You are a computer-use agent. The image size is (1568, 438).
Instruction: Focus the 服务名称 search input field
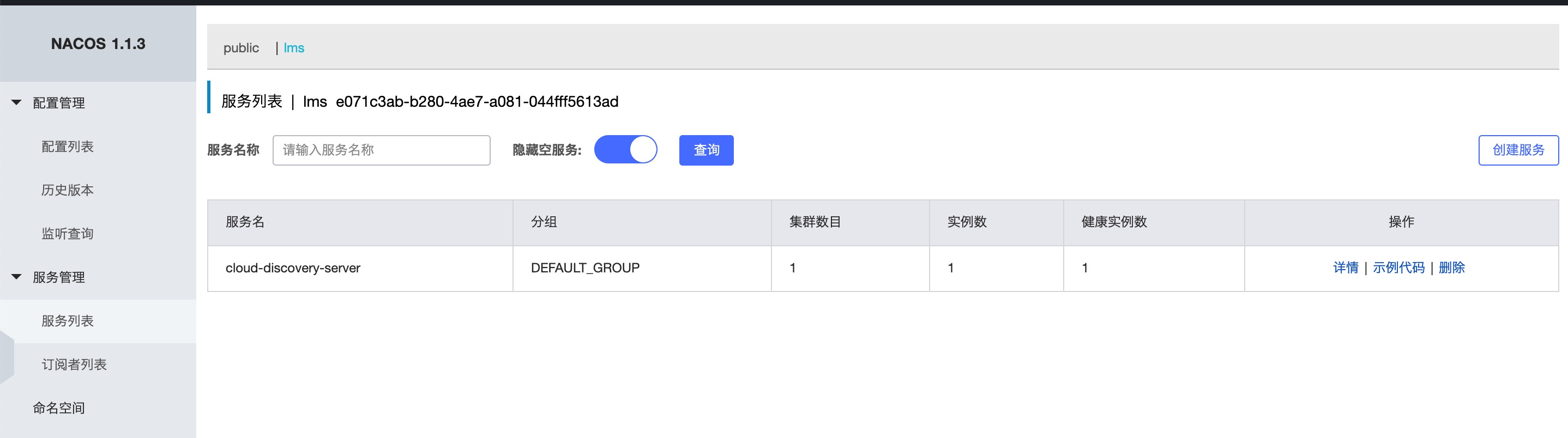[381, 150]
